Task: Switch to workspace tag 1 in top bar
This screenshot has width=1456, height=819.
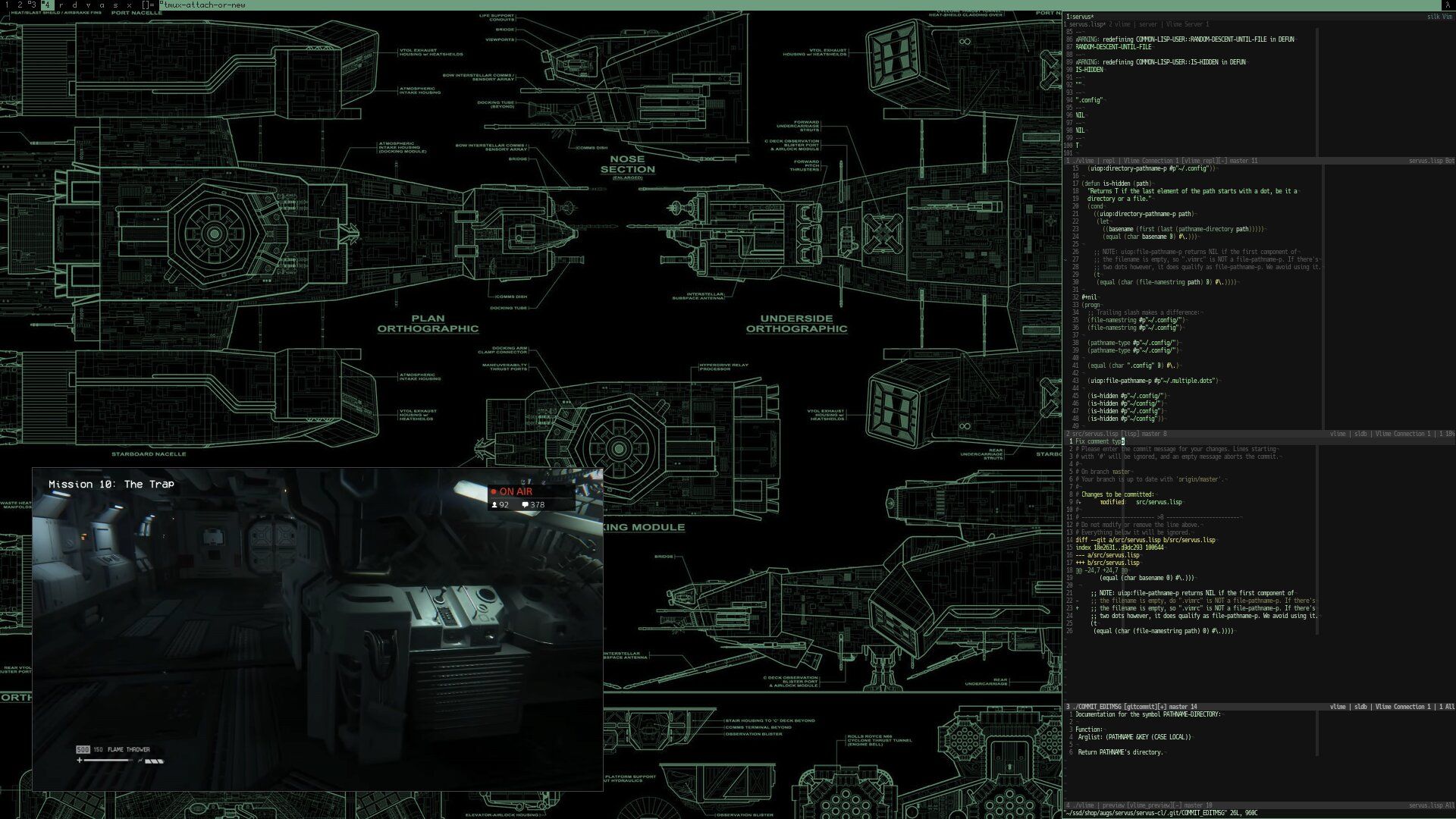Action: pyautogui.click(x=8, y=5)
